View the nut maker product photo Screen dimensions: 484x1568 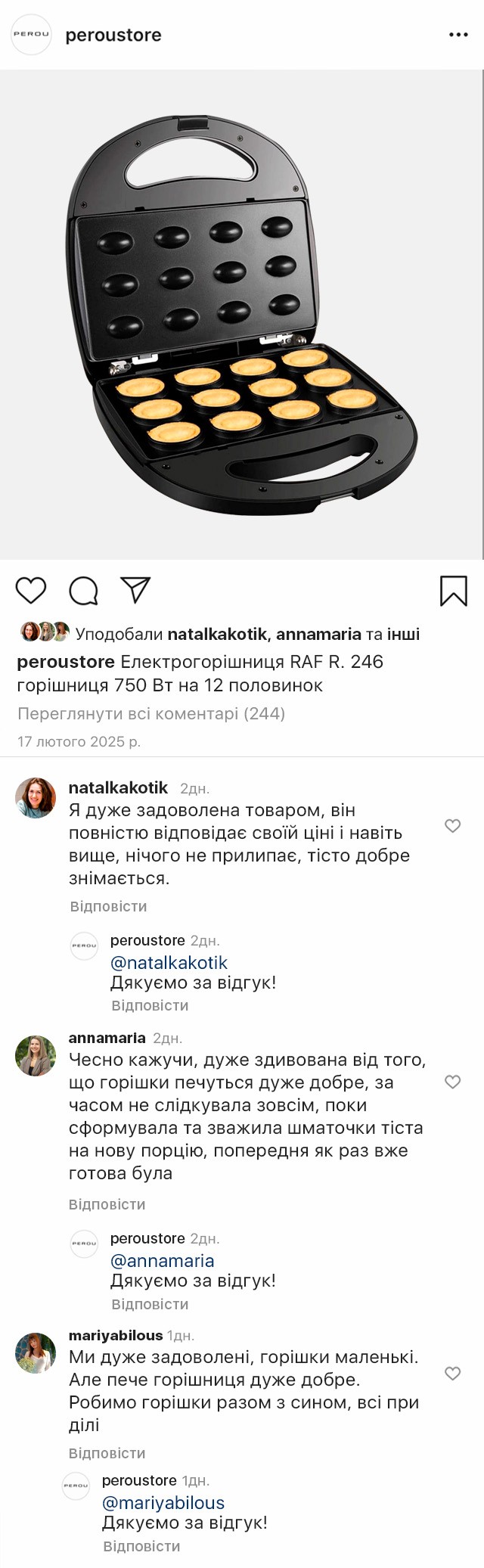pyautogui.click(x=242, y=314)
